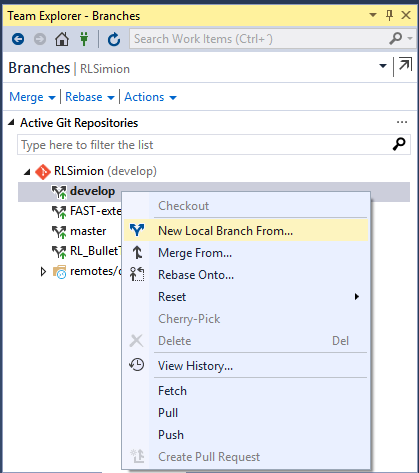Open Branches page title dropdown arrow
The width and height of the screenshot is (419, 473).
[383, 66]
